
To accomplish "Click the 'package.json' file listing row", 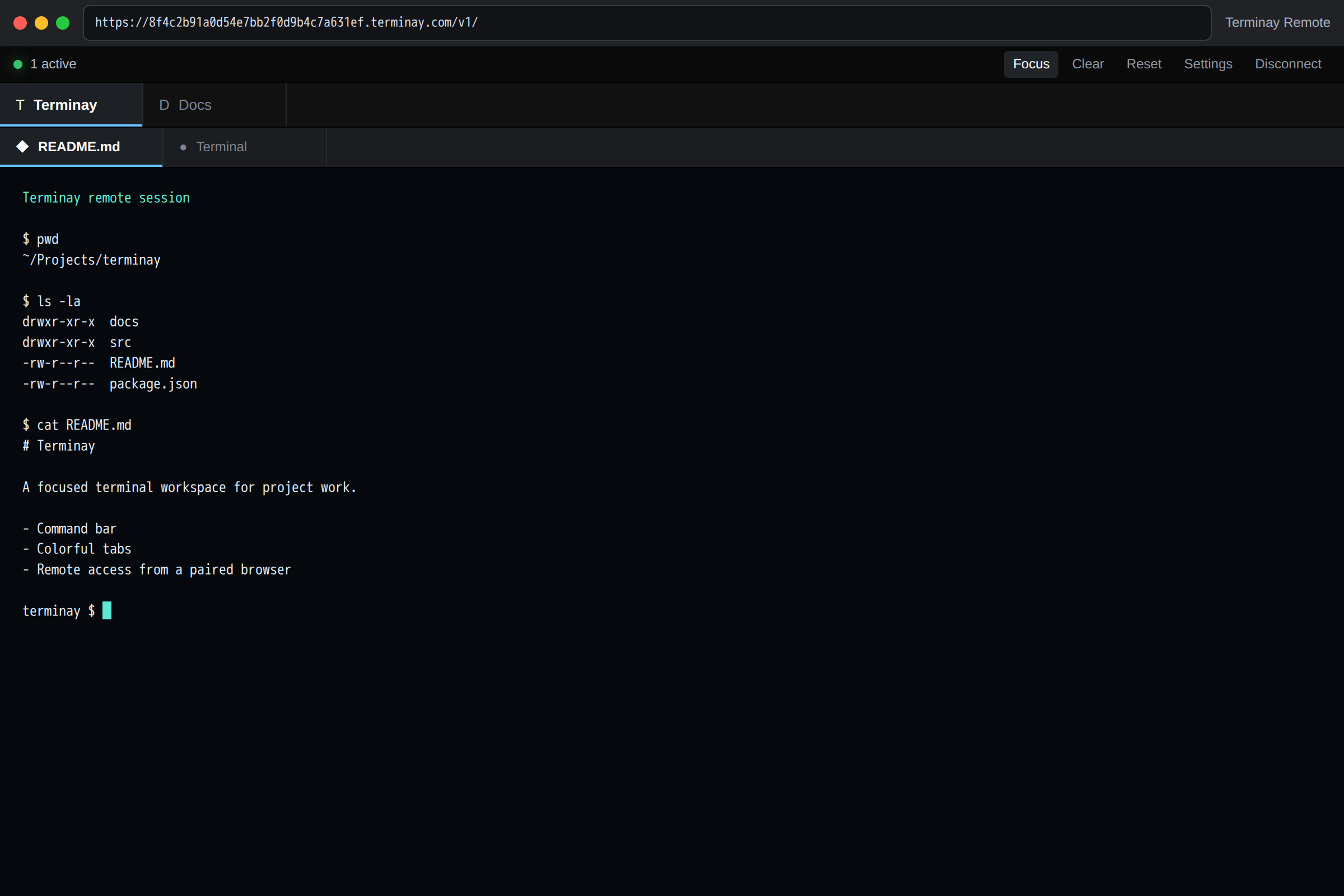I will [x=110, y=384].
